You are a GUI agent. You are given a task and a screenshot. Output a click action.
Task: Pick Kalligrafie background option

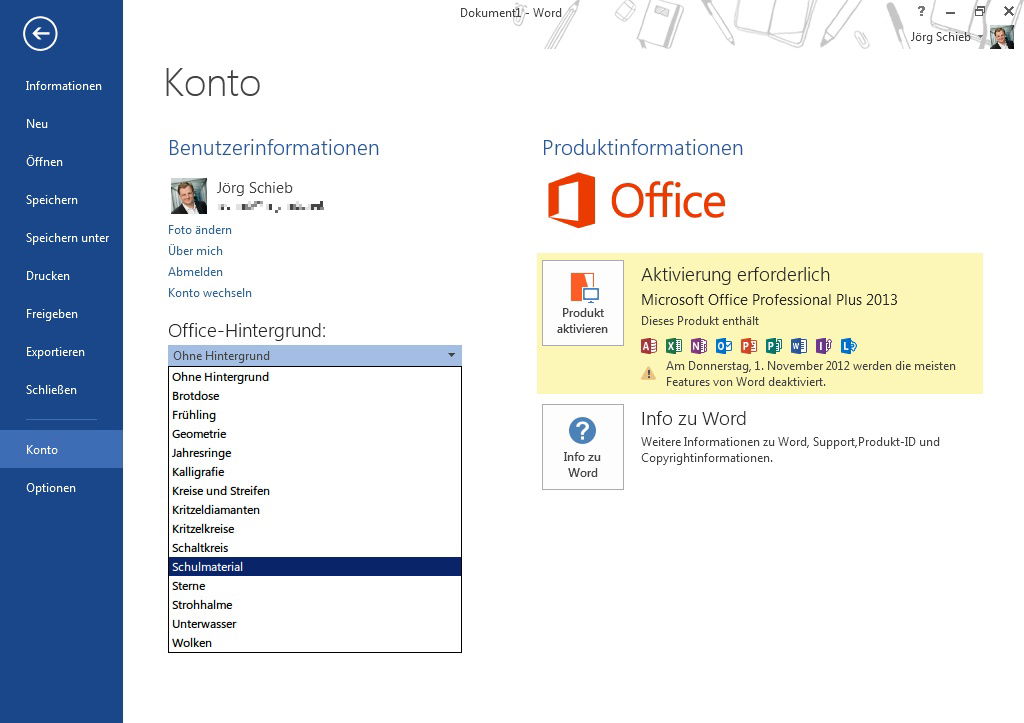(x=315, y=472)
